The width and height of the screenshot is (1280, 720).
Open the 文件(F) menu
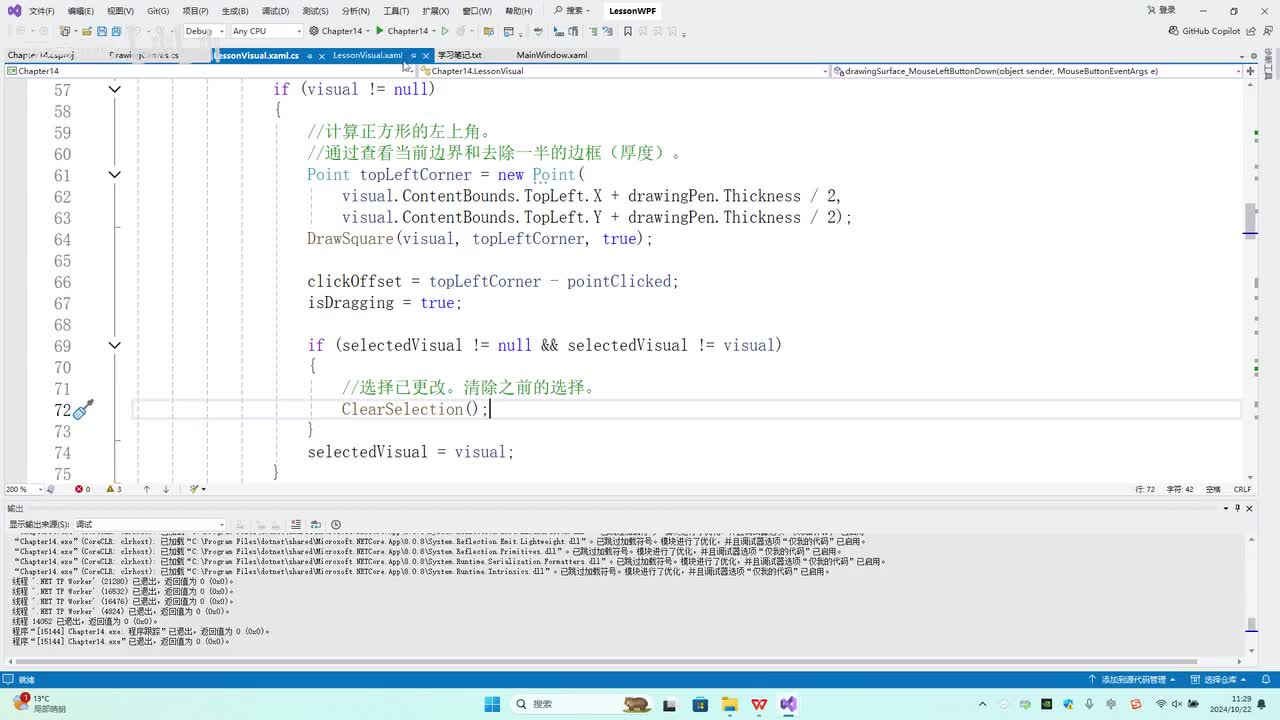tap(42, 11)
